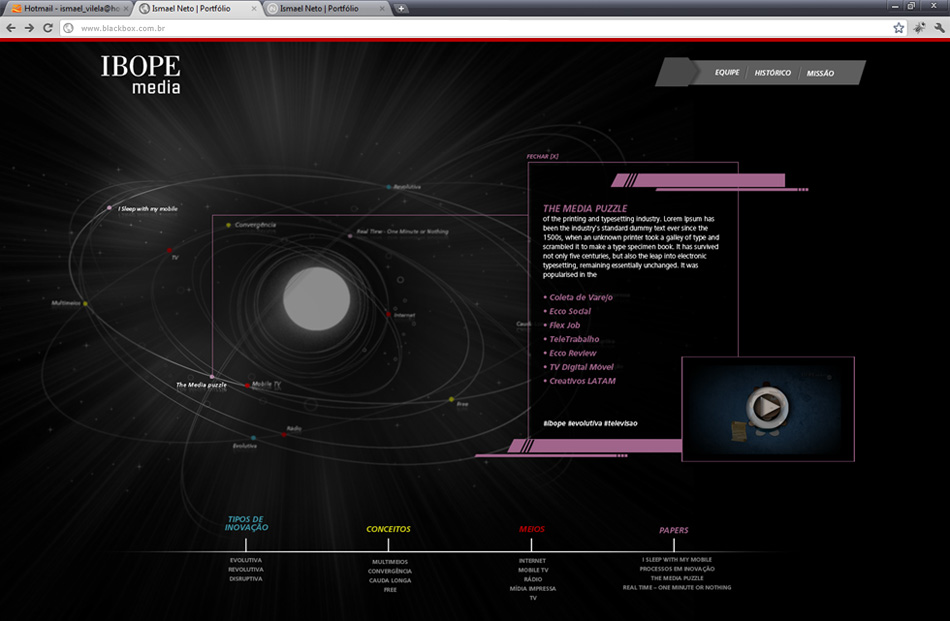Click the TIPOS DE INOVAÇÃO category heading

(x=247, y=523)
